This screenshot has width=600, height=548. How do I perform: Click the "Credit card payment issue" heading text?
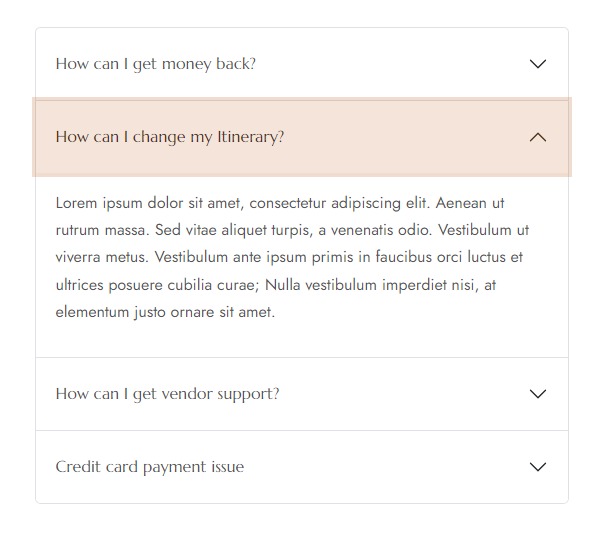click(x=150, y=467)
